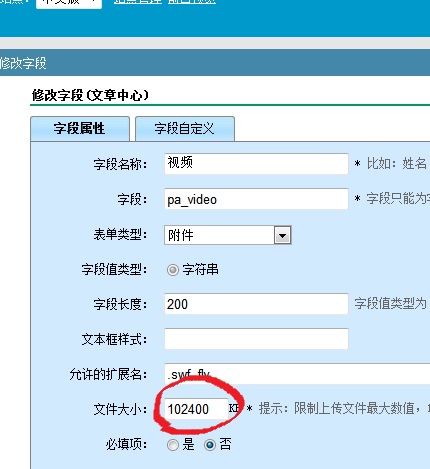Click the 修改字段 (文章中心) heading
The image size is (430, 469).
[90, 95]
